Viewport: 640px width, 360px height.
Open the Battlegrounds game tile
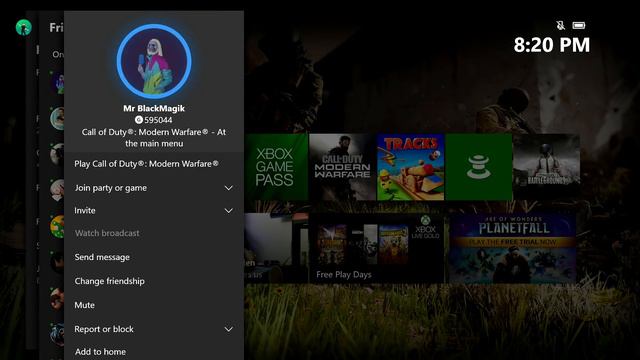click(547, 167)
